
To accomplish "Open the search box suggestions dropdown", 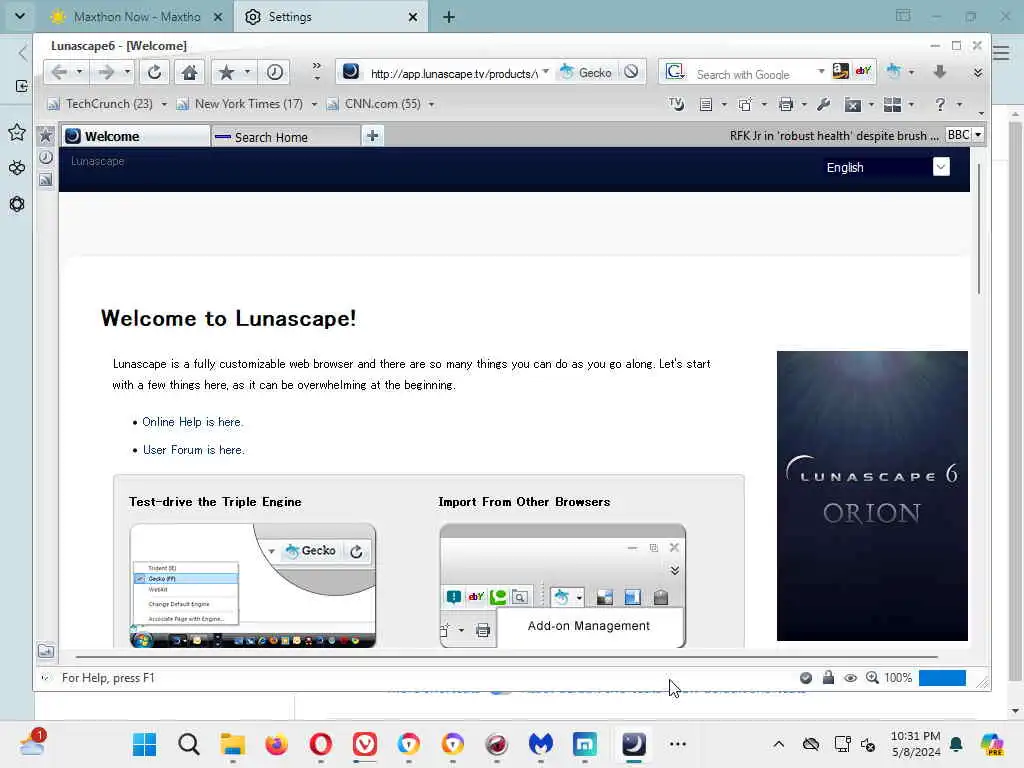I will (x=821, y=72).
